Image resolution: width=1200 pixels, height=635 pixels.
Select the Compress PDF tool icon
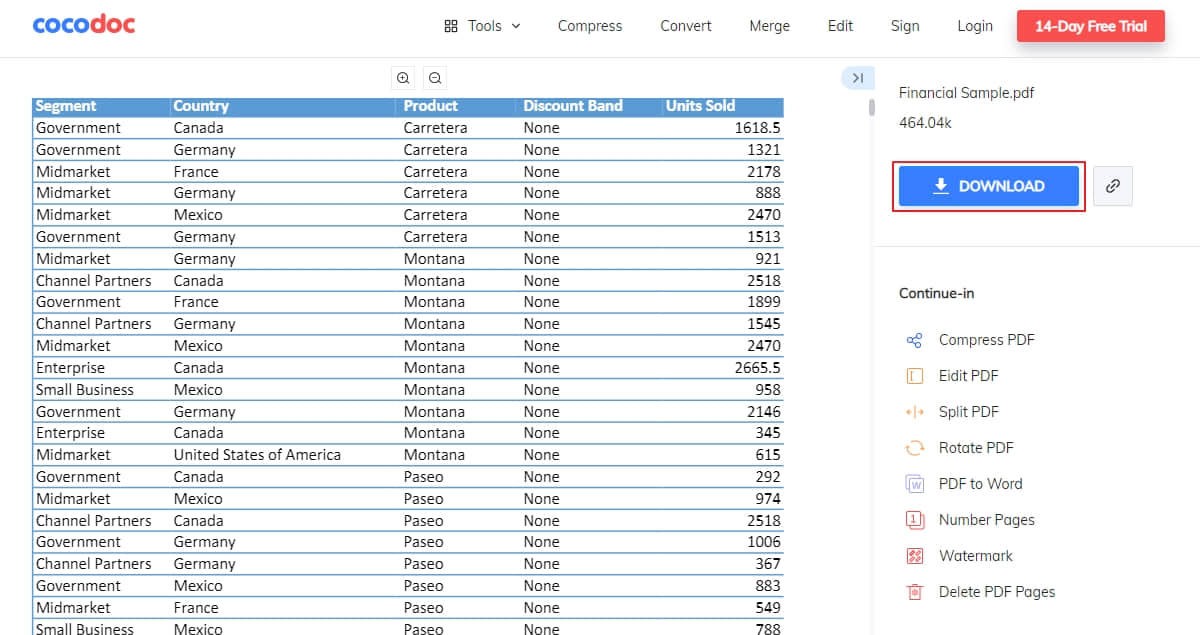click(913, 339)
